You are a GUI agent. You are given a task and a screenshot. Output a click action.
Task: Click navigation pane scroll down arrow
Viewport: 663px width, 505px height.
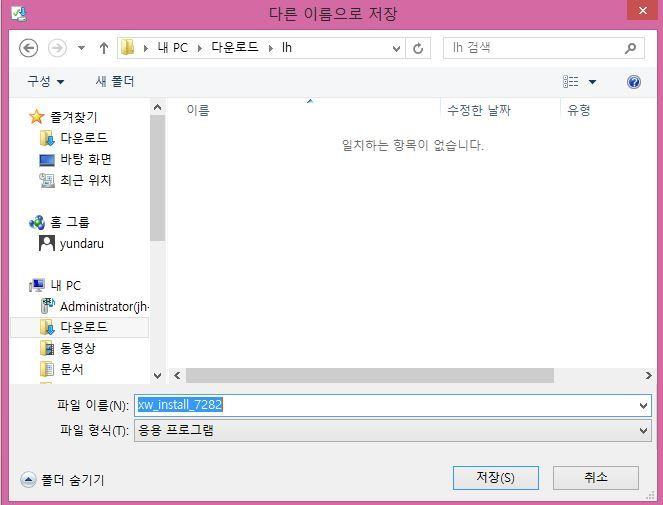(157, 376)
